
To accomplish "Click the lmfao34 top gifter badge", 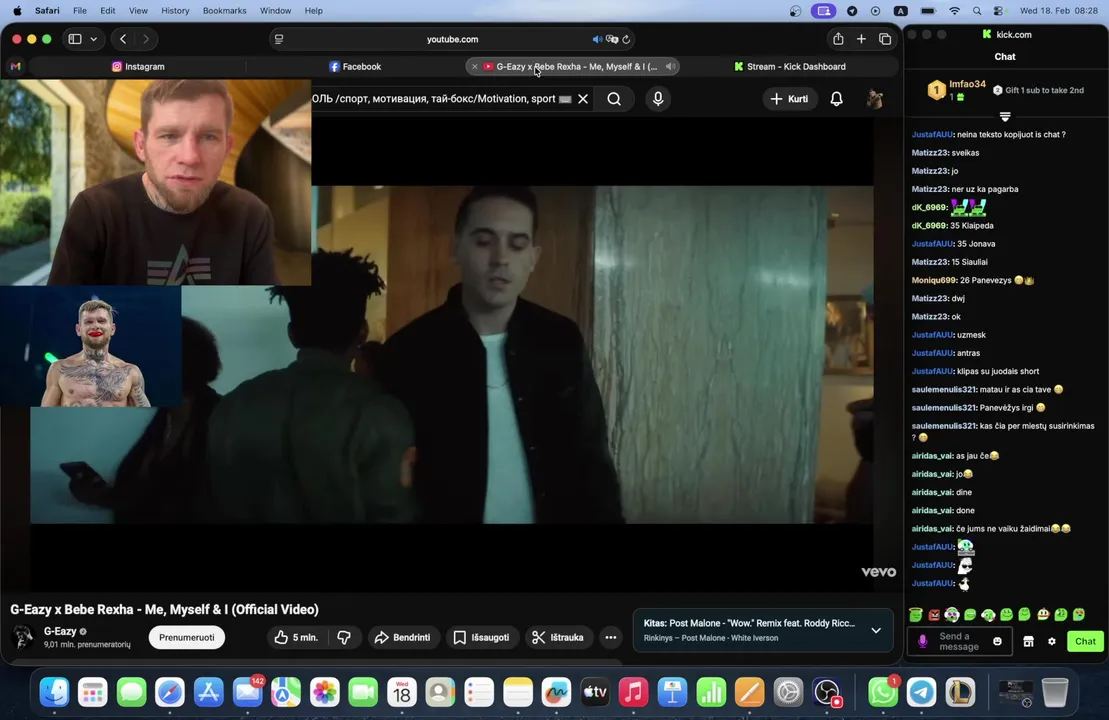I will click(x=936, y=90).
